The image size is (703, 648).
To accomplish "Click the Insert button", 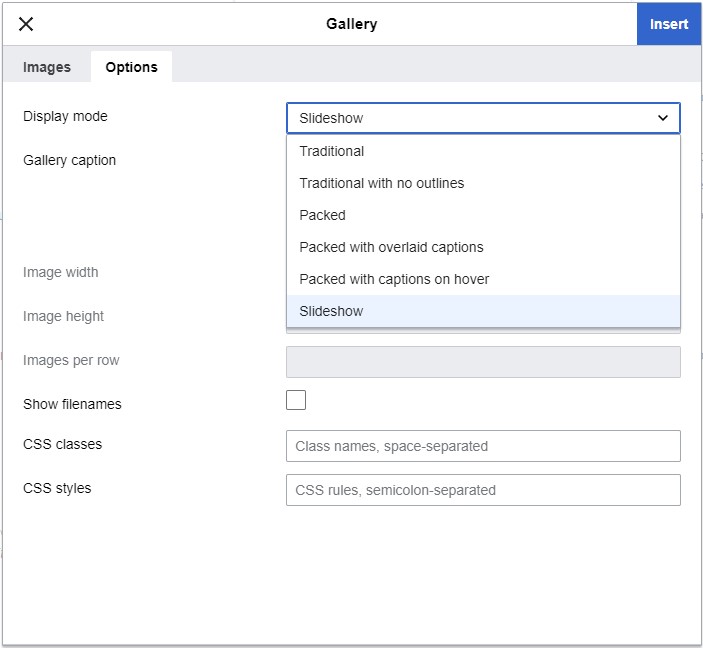I will (x=668, y=24).
